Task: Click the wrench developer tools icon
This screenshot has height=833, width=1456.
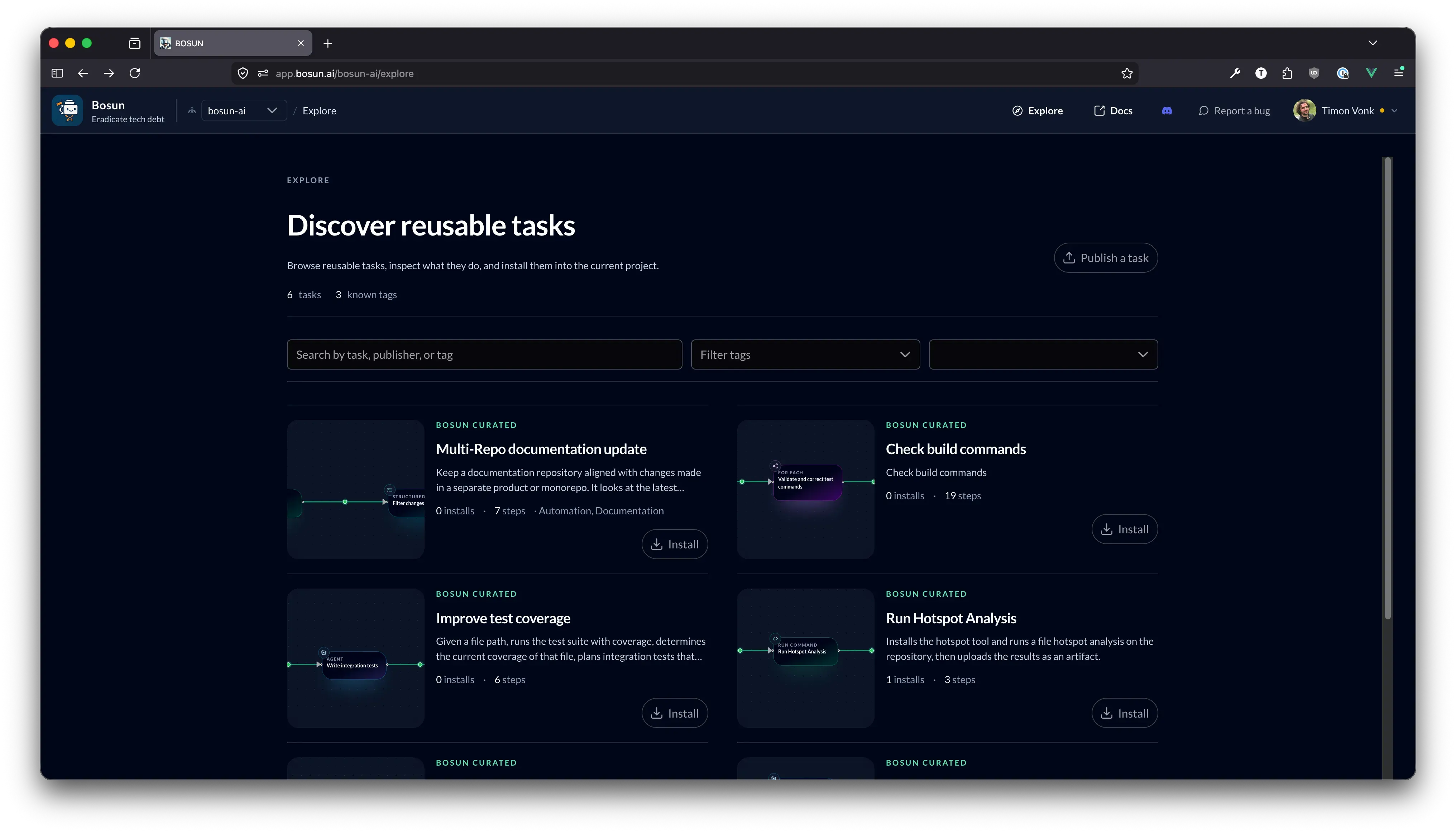Action: [1235, 73]
